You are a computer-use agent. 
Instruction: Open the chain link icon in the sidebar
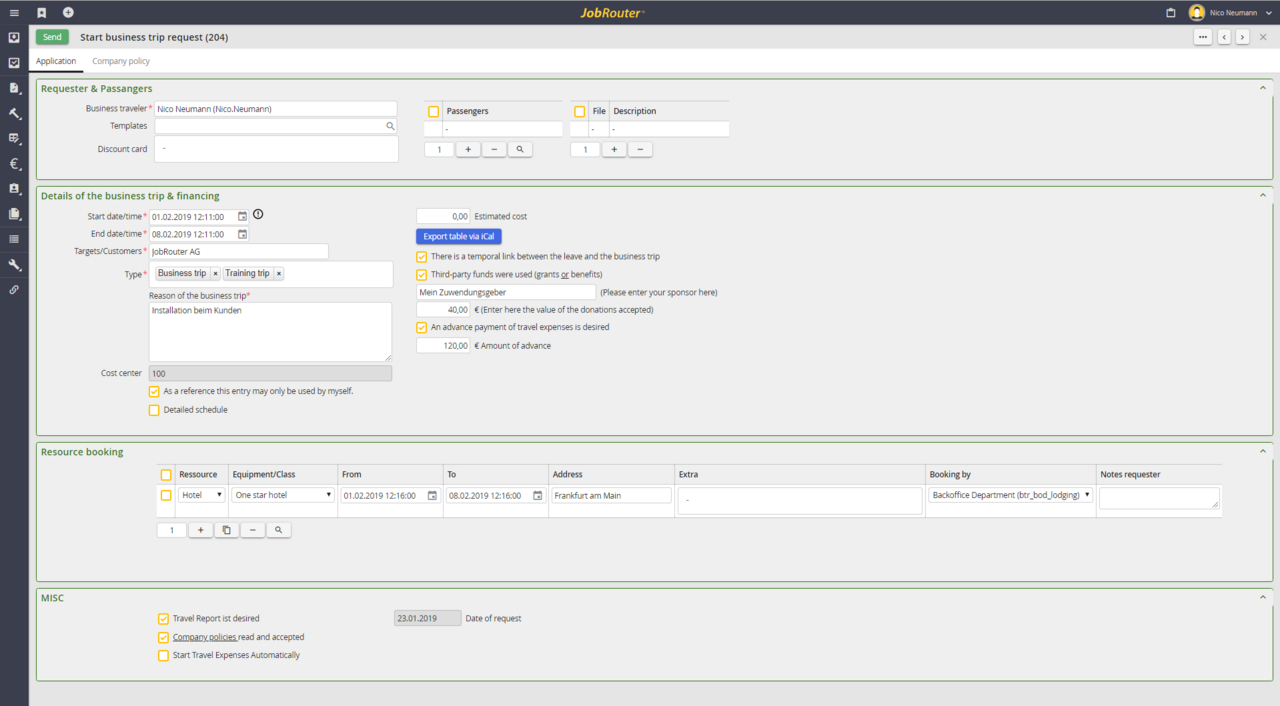click(14, 290)
